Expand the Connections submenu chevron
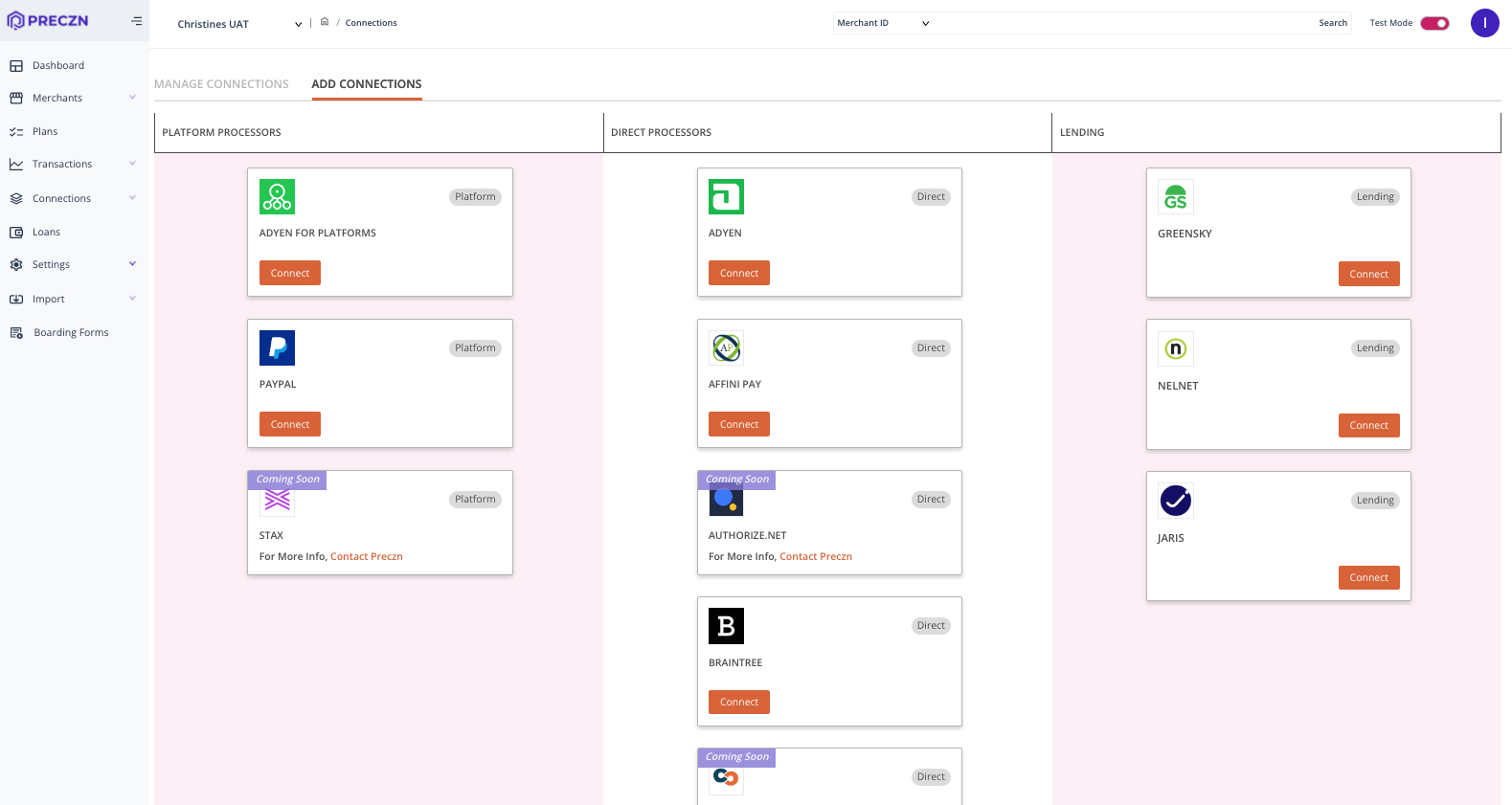1512x805 pixels. click(x=132, y=197)
